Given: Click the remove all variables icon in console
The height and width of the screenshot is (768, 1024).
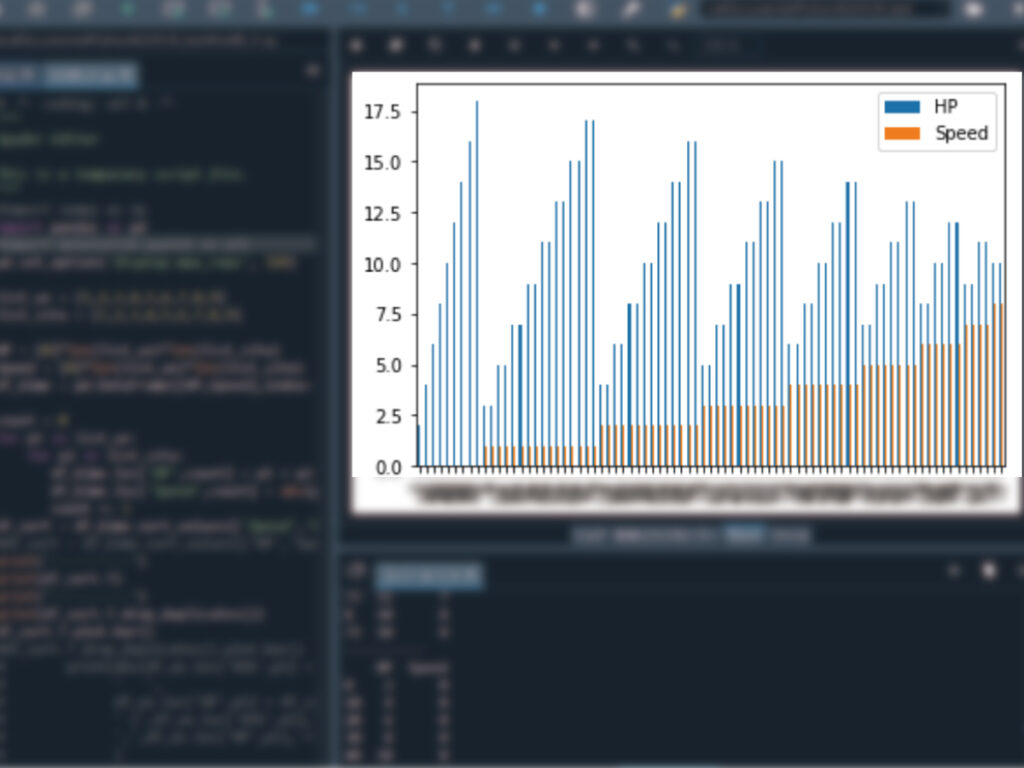Looking at the screenshot, I should 989,571.
